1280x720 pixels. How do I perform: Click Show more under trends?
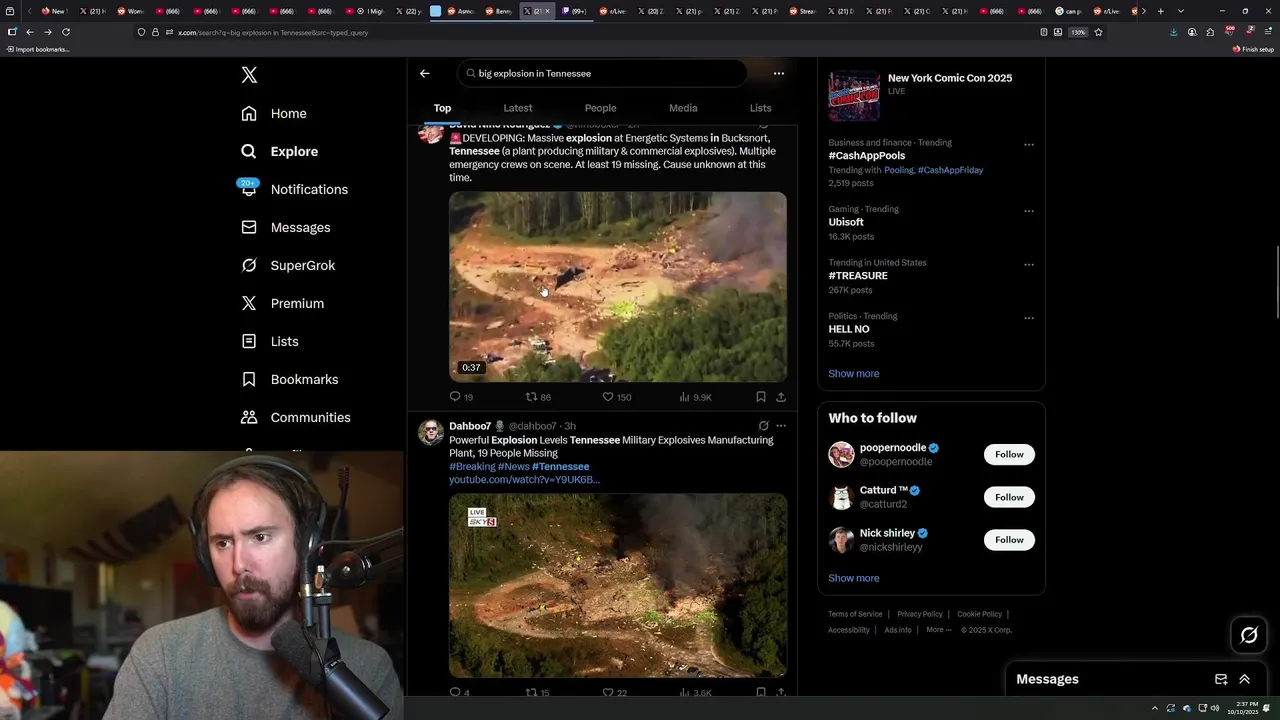(x=854, y=374)
